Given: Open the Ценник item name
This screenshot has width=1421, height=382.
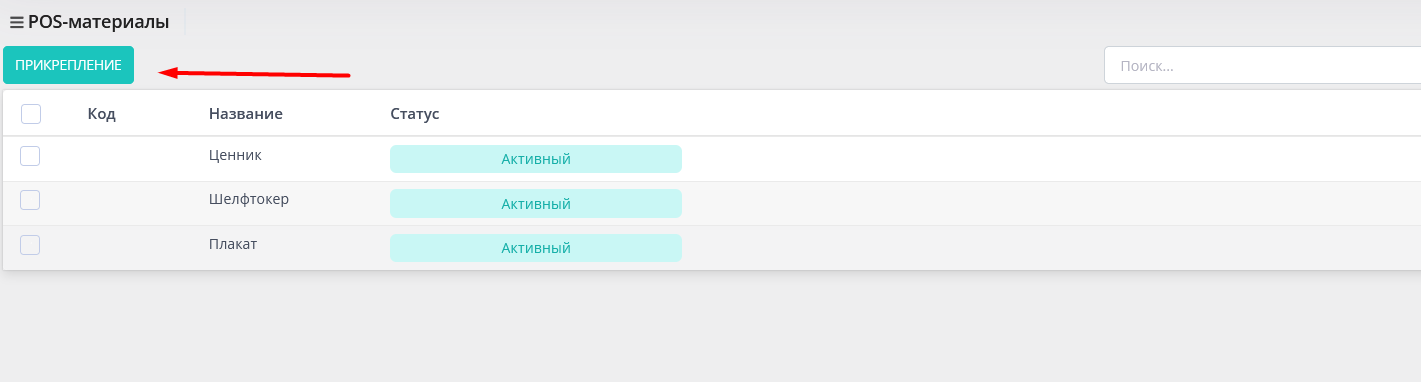Looking at the screenshot, I should [236, 155].
